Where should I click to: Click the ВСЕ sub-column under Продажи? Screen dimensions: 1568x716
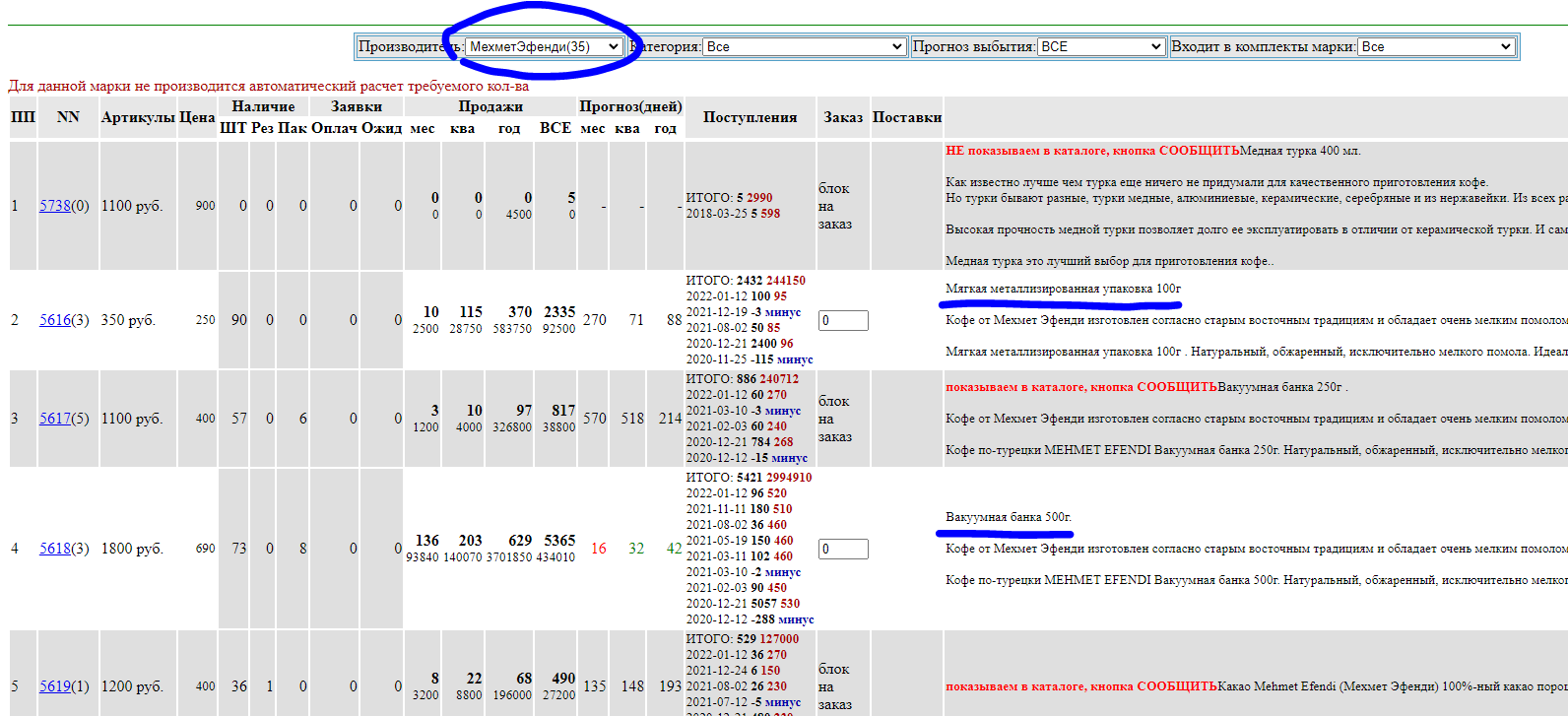[555, 128]
